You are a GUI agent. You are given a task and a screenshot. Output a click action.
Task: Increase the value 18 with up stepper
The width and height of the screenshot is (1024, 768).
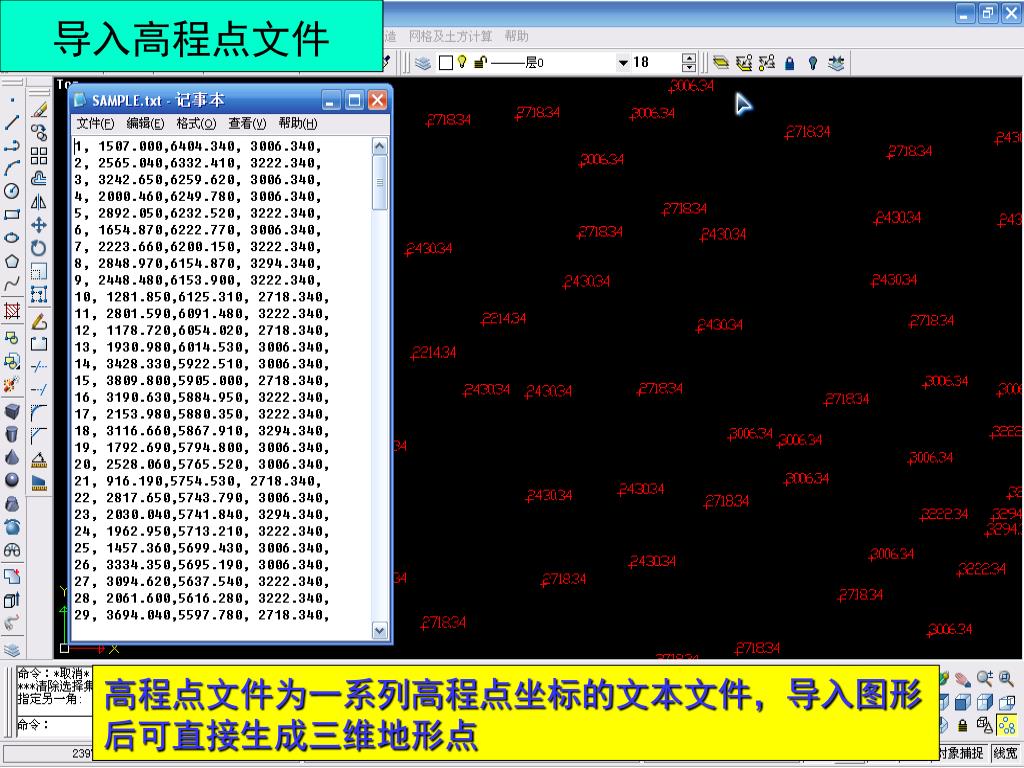pyautogui.click(x=689, y=58)
